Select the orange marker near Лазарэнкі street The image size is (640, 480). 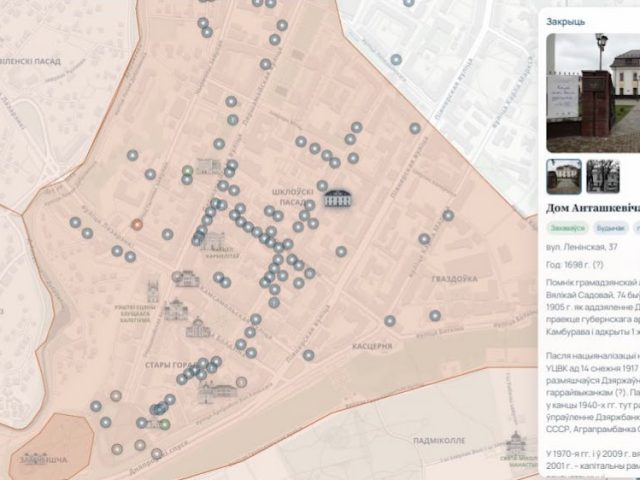tap(137, 224)
